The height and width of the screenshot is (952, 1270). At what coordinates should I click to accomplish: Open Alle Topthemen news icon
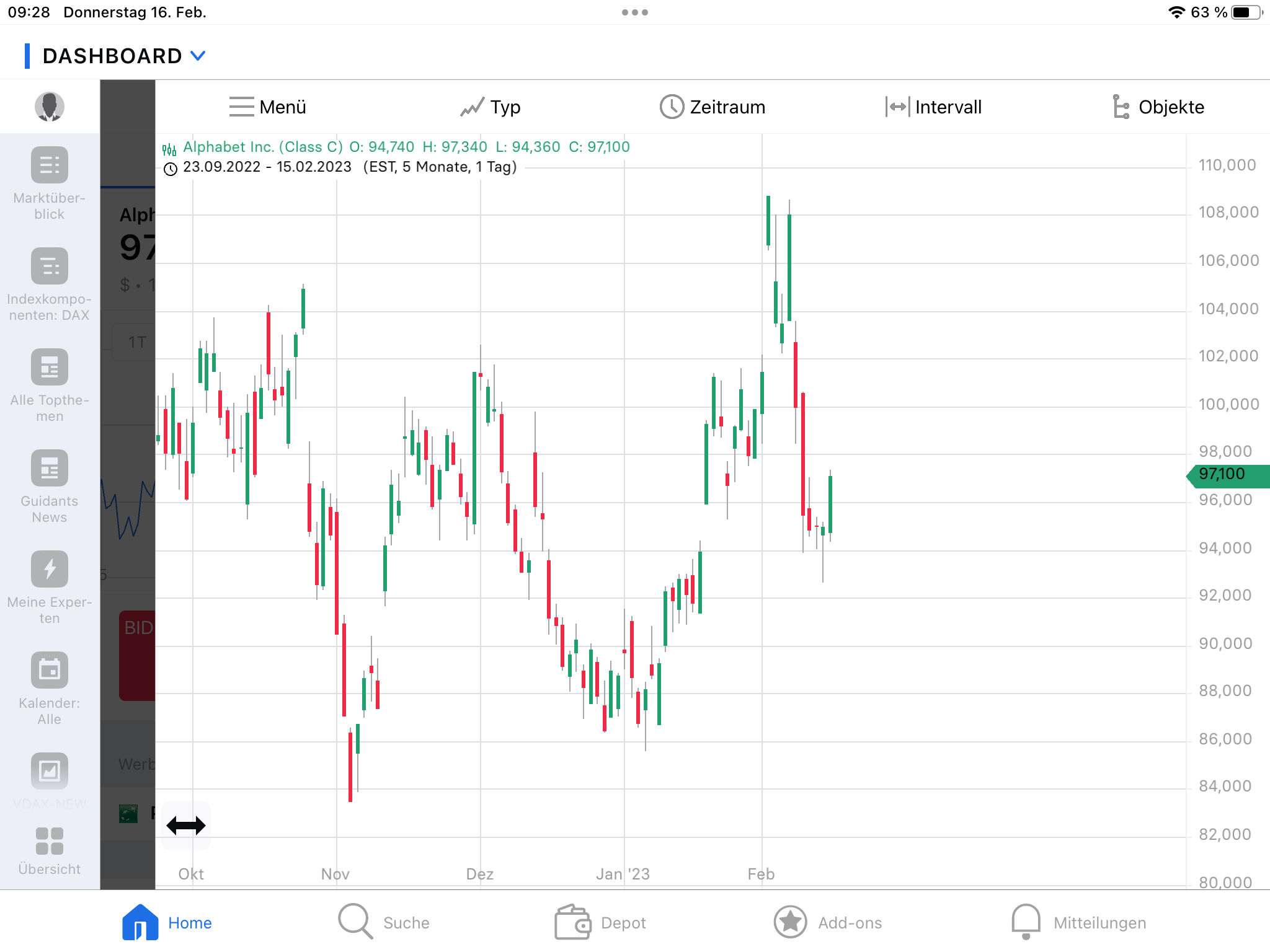[49, 368]
